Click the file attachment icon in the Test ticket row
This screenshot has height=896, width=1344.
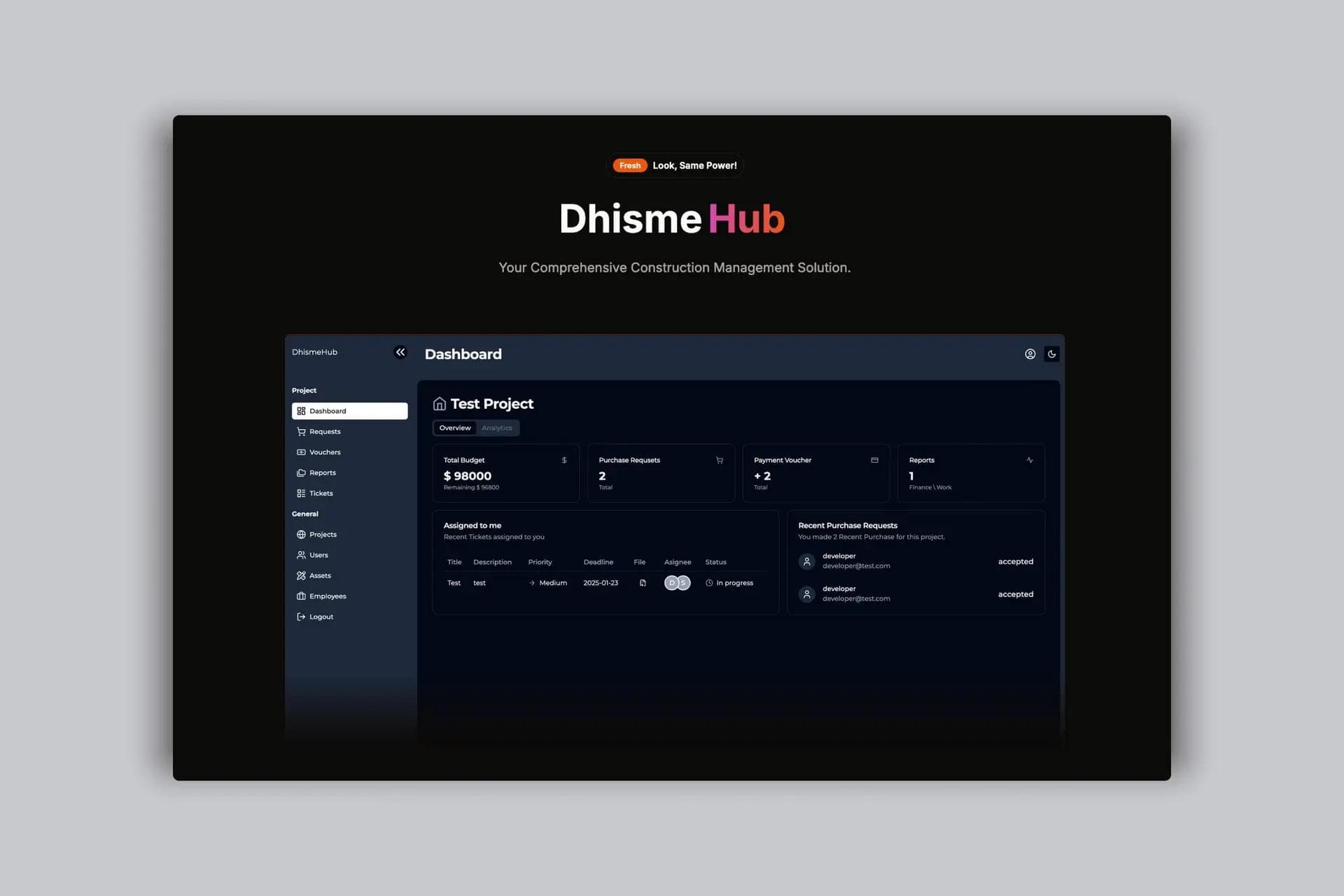[x=642, y=582]
